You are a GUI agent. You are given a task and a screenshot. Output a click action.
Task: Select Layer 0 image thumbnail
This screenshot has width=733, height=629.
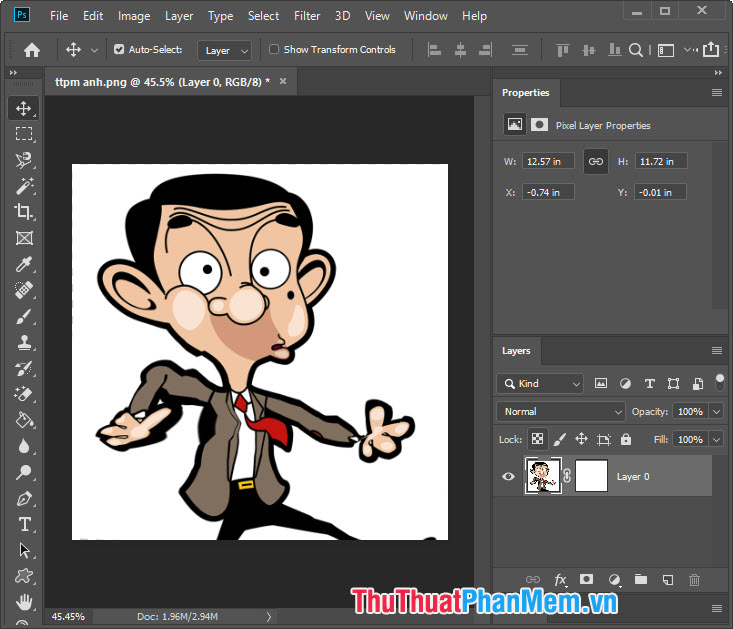543,476
